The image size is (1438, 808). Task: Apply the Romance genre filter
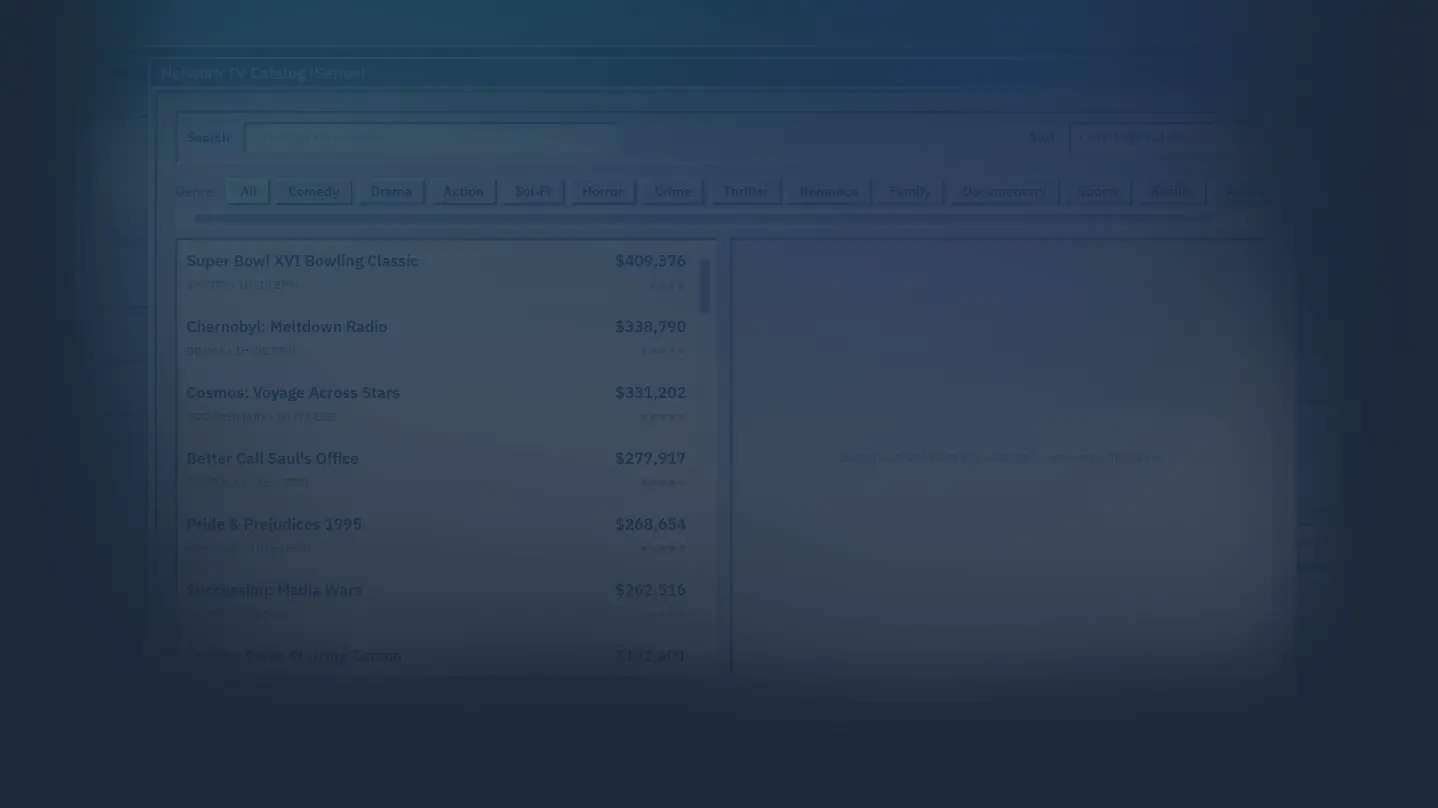coord(829,191)
